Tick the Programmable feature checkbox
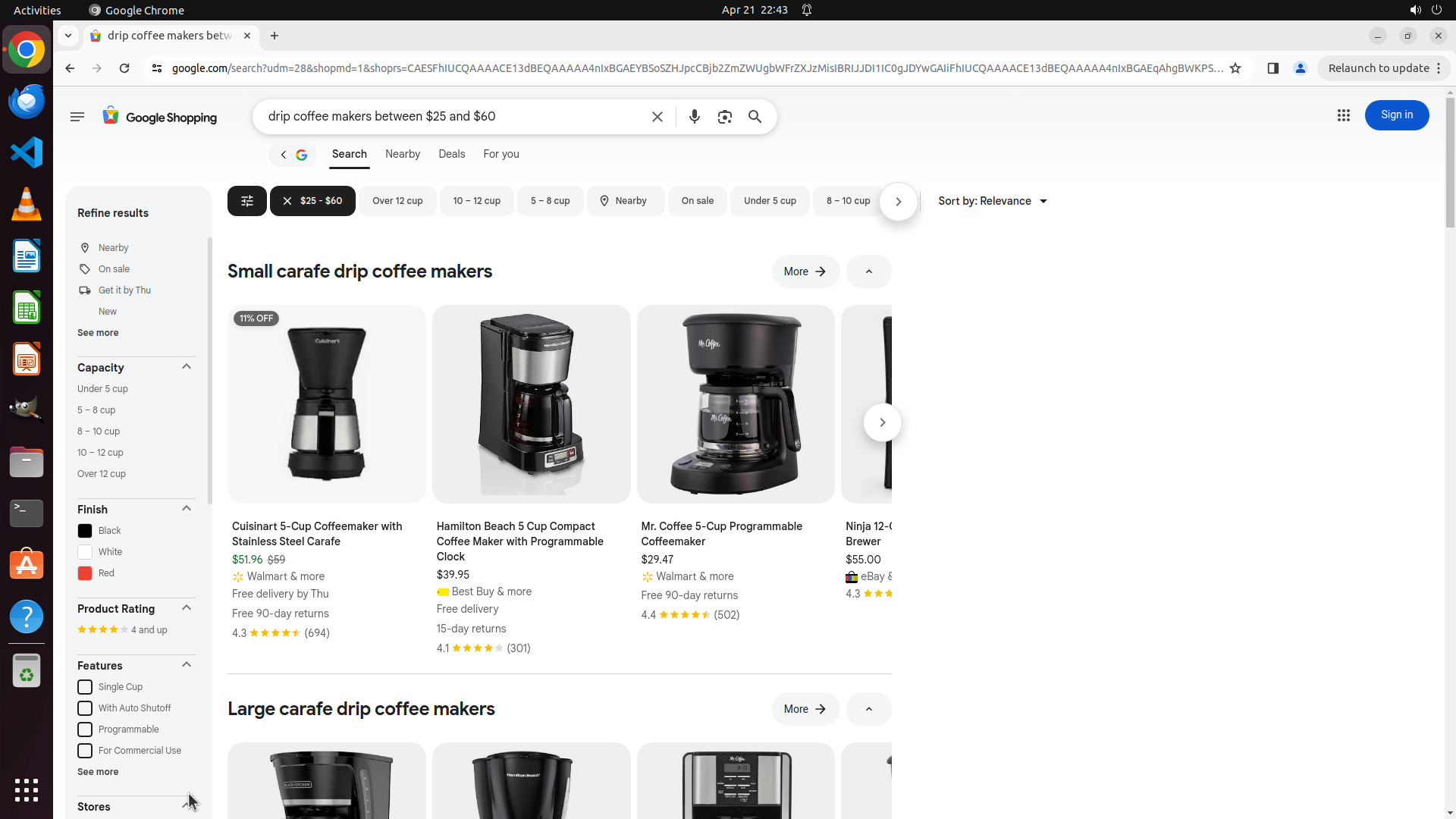Screen dimensions: 1456x819 point(85,730)
